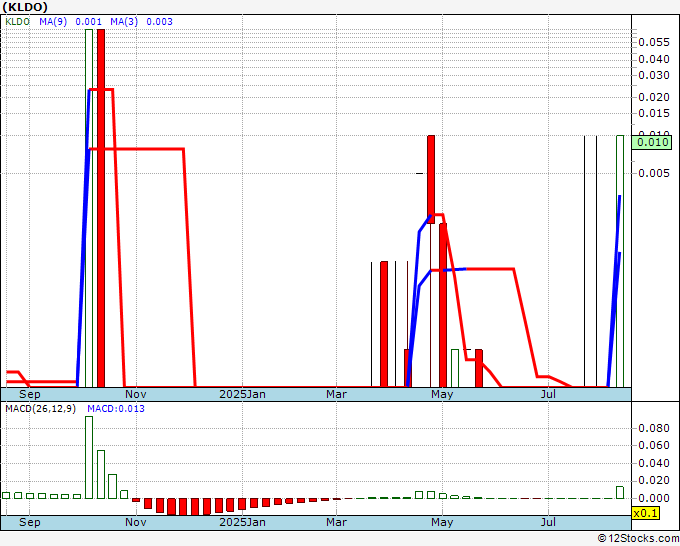Open the 12Stocks.com copyright link

click(x=638, y=539)
